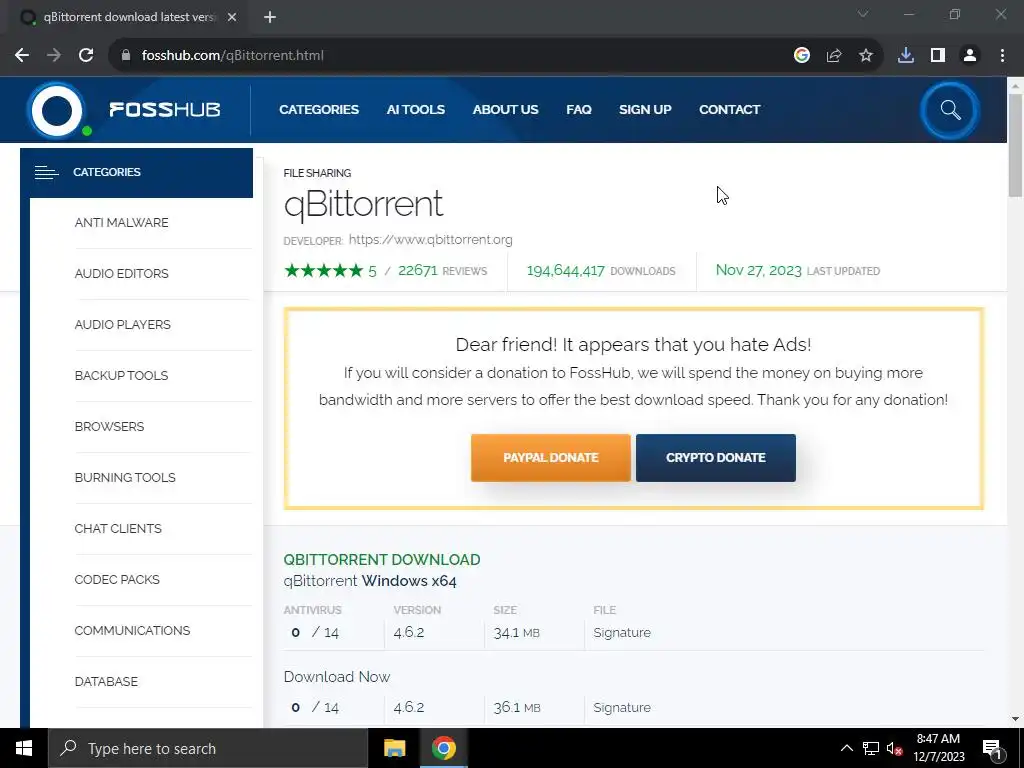
Task: Select AUDIO PLAYERS category
Action: pos(122,325)
